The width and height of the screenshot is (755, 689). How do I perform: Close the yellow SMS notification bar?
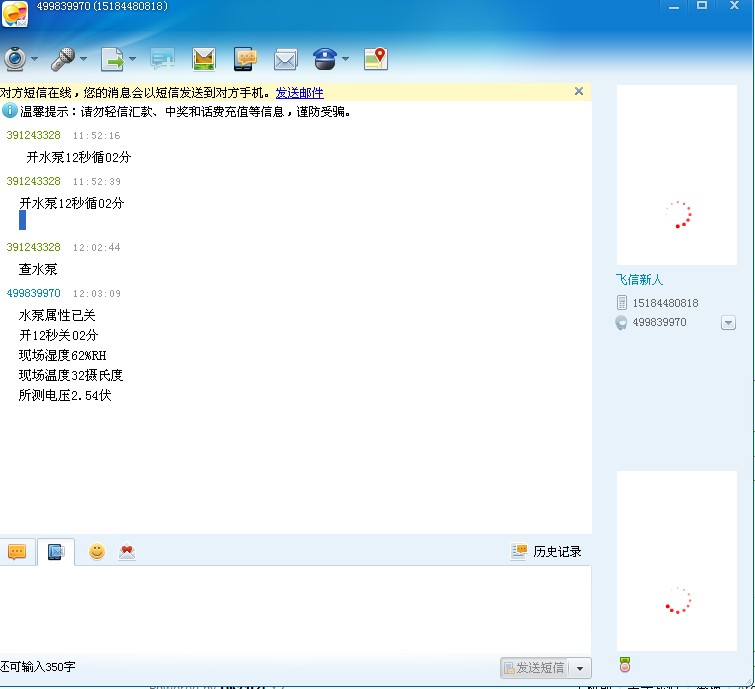tap(578, 91)
